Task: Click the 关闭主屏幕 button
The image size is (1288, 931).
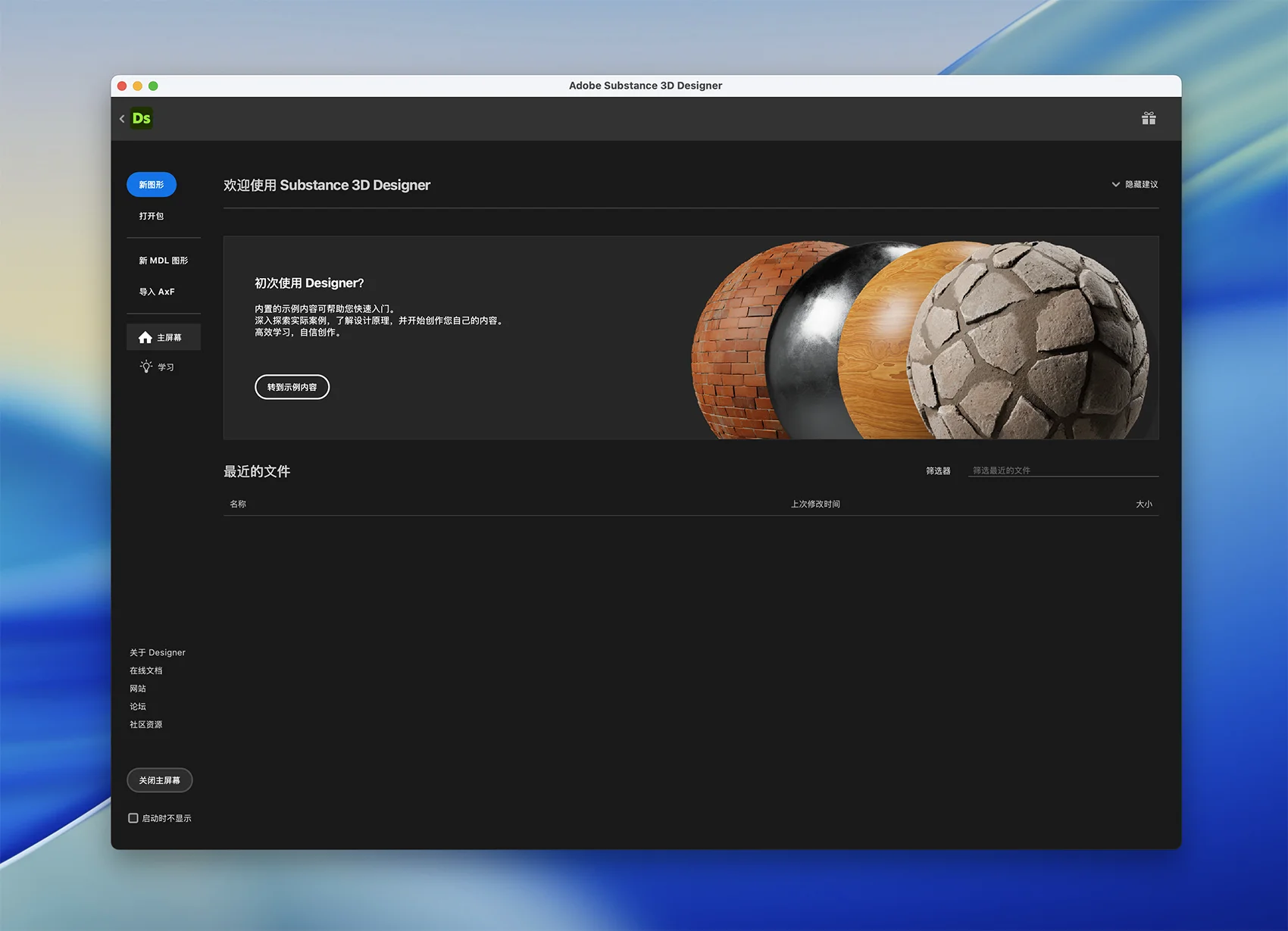Action: 159,780
